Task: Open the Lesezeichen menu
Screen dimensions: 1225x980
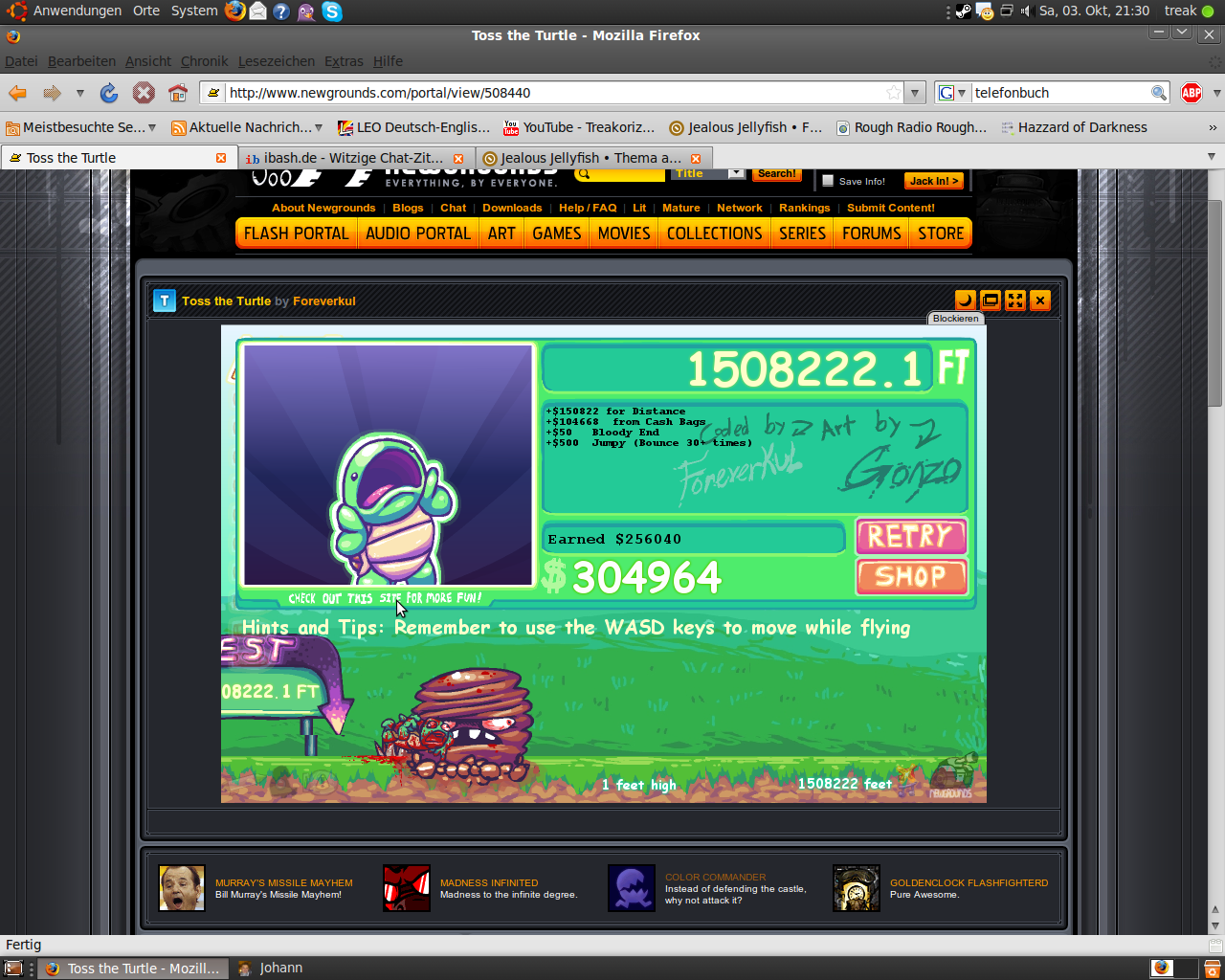Action: pos(276,61)
